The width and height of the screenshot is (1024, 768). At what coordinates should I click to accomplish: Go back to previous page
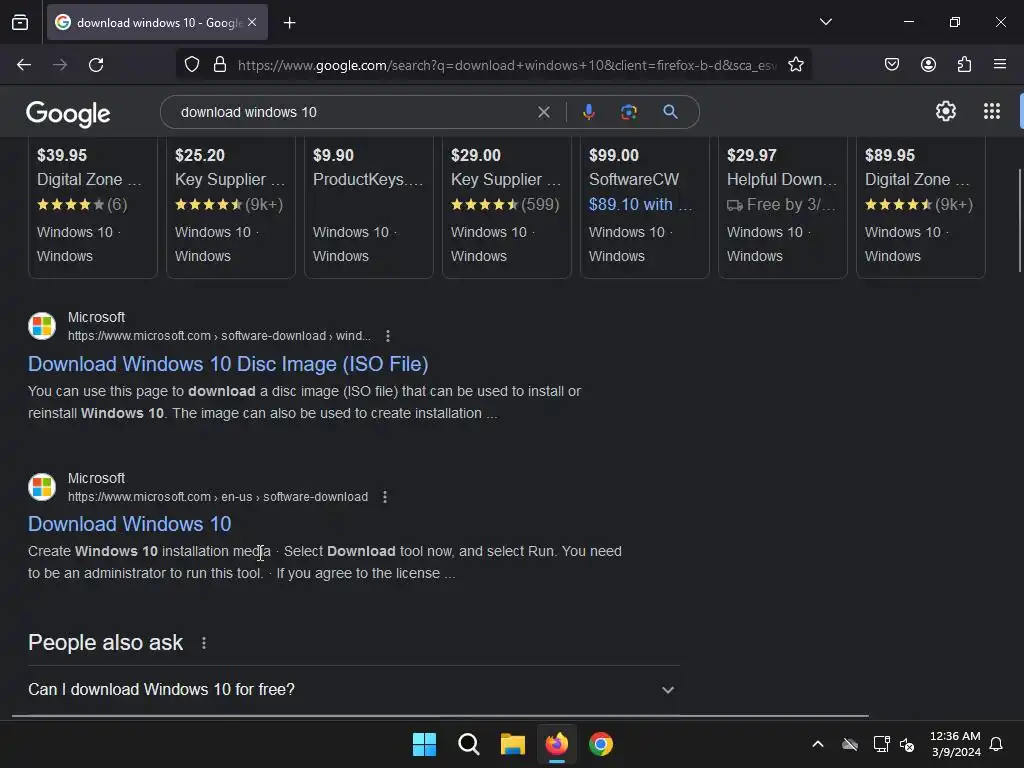coord(24,65)
